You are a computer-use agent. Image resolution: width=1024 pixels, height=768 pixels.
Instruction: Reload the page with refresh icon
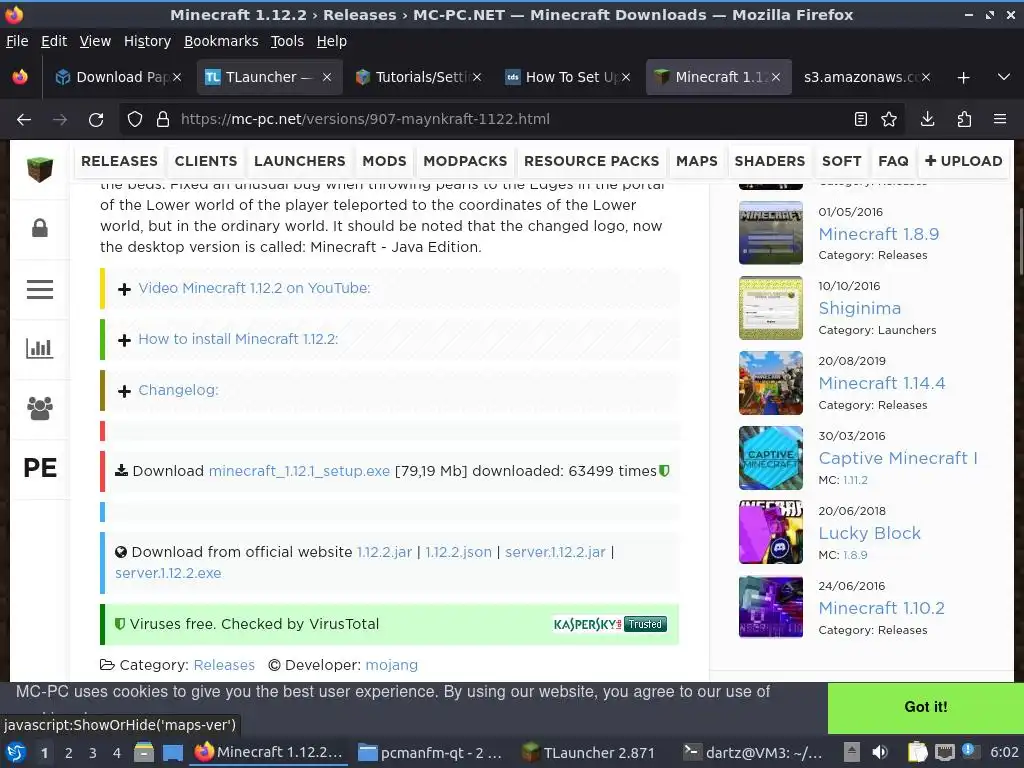pyautogui.click(x=96, y=120)
